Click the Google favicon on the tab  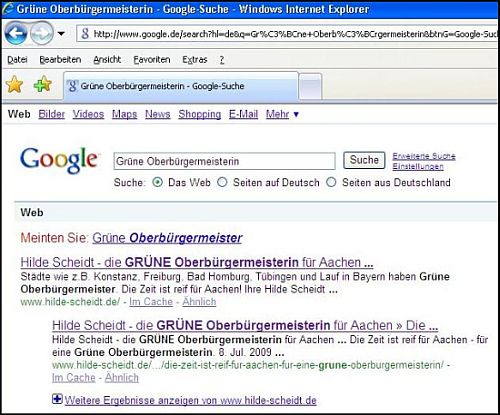point(72,86)
